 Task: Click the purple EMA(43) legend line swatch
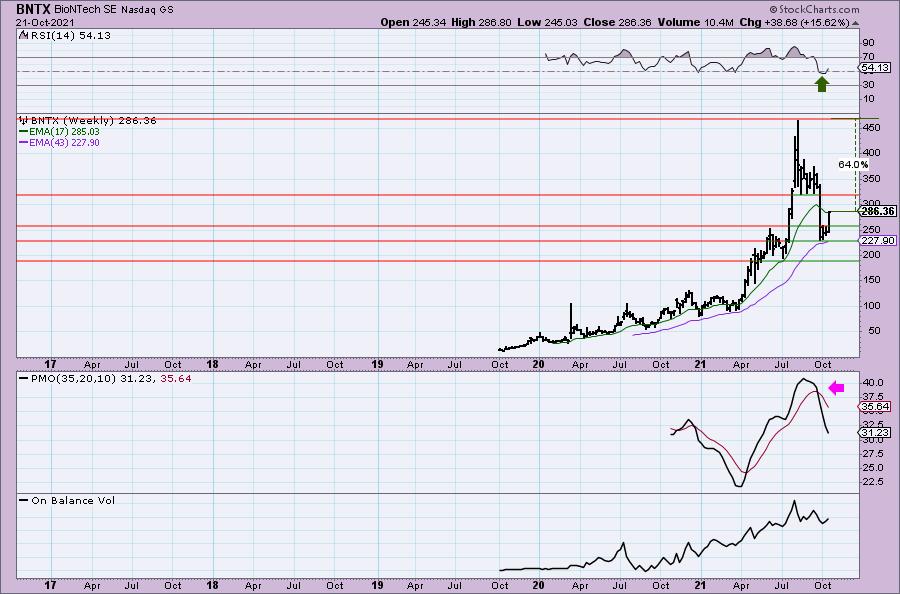point(24,143)
